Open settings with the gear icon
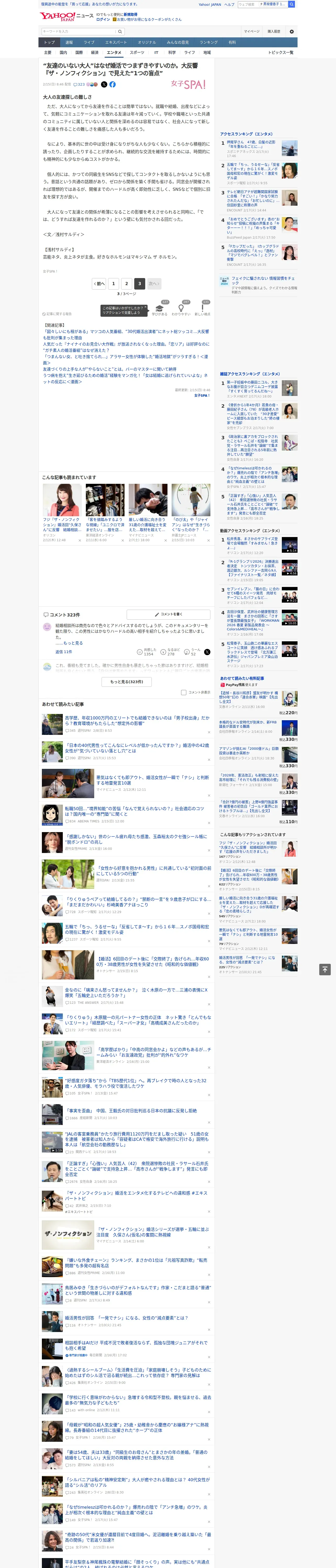The image size is (336, 1568). [x=292, y=32]
